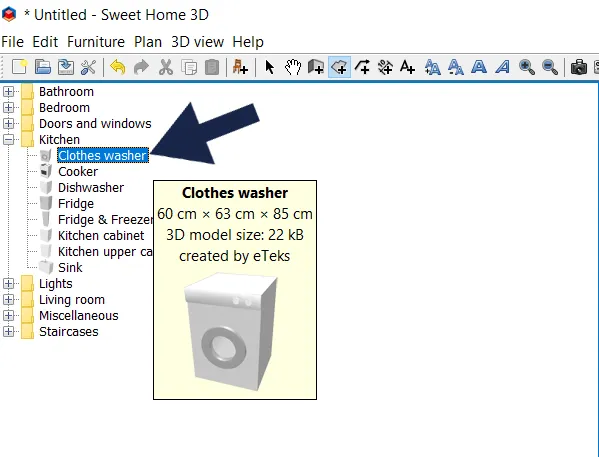Choose the Create polylines tool
Viewport: 599px width, 457px height.
362,67
